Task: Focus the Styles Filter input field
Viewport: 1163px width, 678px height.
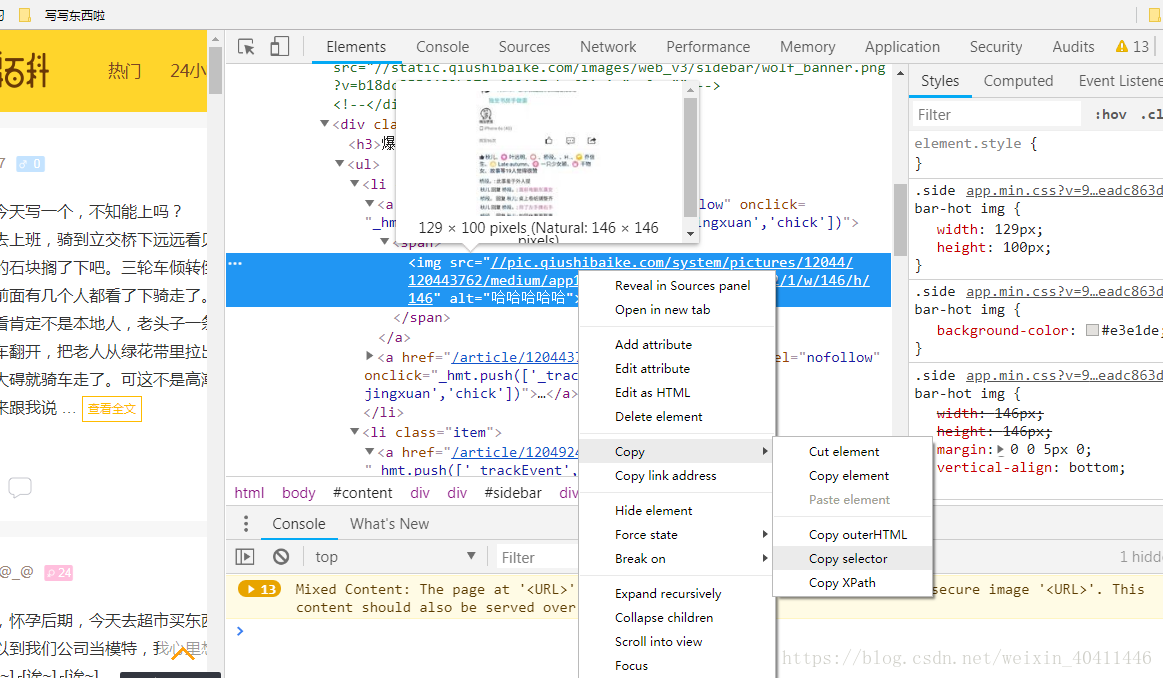Action: [998, 114]
